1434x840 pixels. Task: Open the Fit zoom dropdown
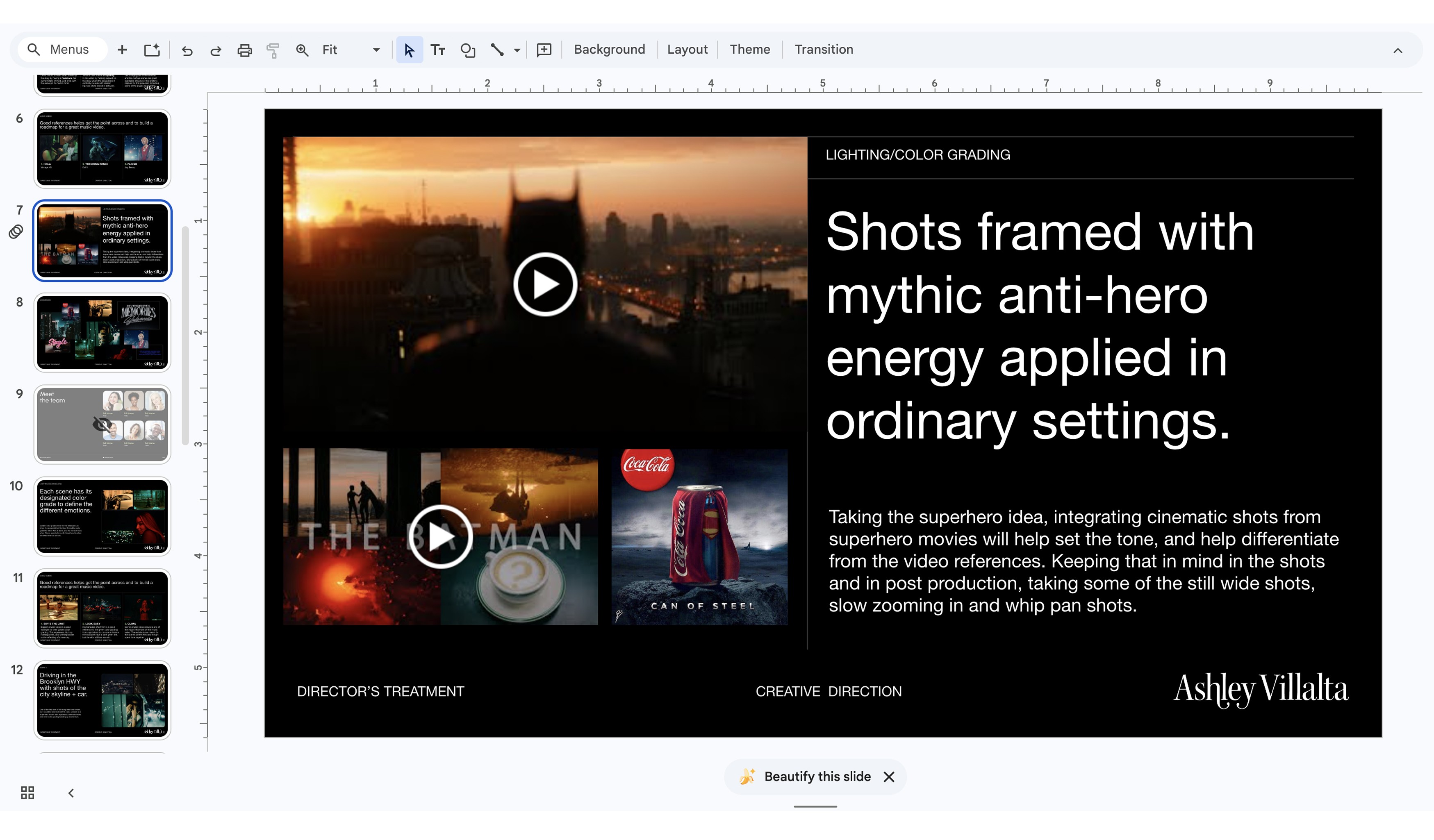[376, 50]
